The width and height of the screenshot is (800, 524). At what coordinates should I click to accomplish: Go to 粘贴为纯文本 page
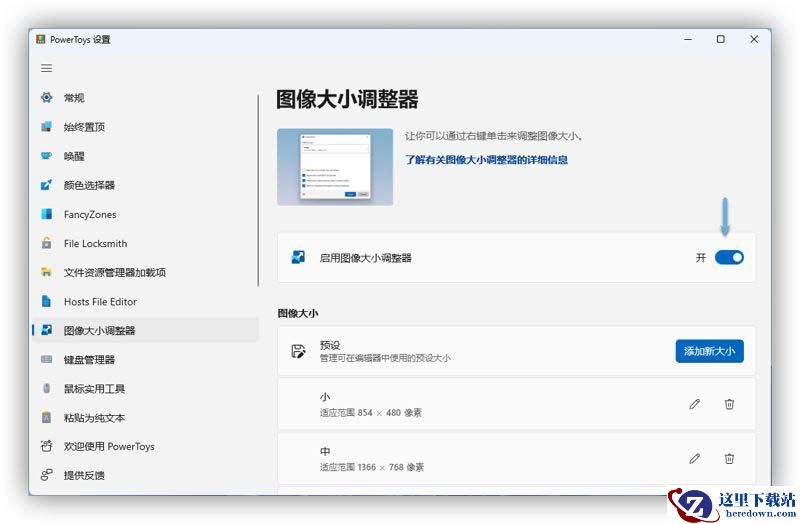click(x=145, y=417)
